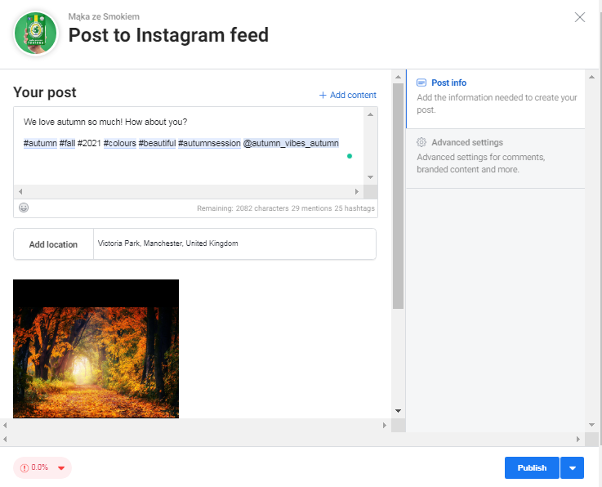
Task: Click the Advanced settings gear icon
Action: click(421, 142)
